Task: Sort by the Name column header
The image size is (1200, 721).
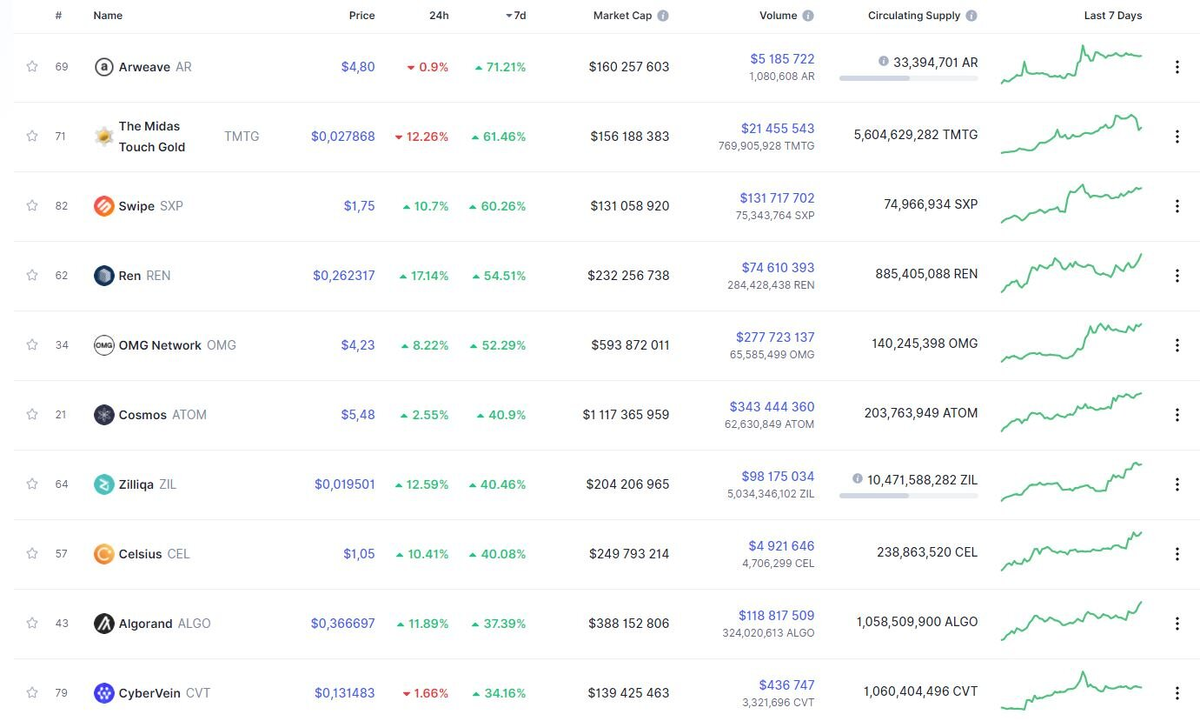Action: tap(108, 16)
